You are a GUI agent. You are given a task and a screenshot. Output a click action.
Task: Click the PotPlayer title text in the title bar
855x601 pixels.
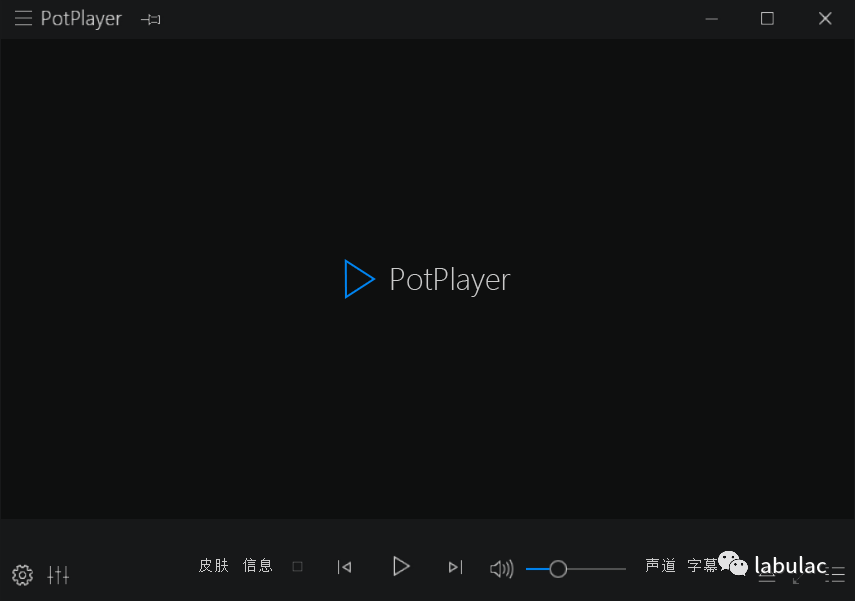pyautogui.click(x=81, y=19)
